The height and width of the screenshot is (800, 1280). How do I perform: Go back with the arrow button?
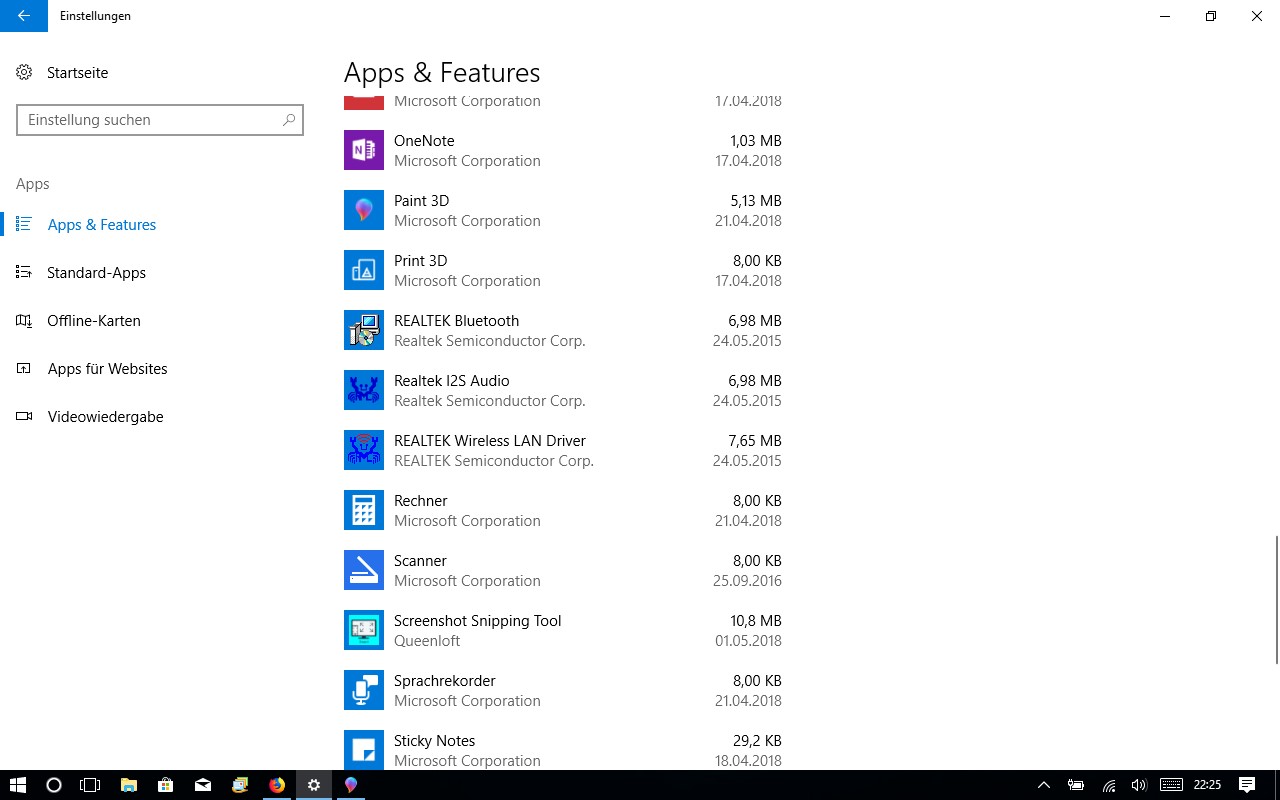point(24,16)
